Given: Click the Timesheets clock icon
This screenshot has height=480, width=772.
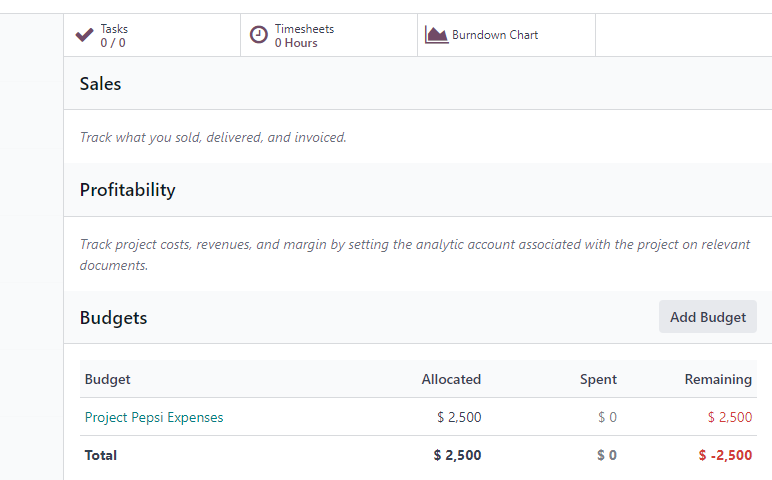Looking at the screenshot, I should coord(258,35).
